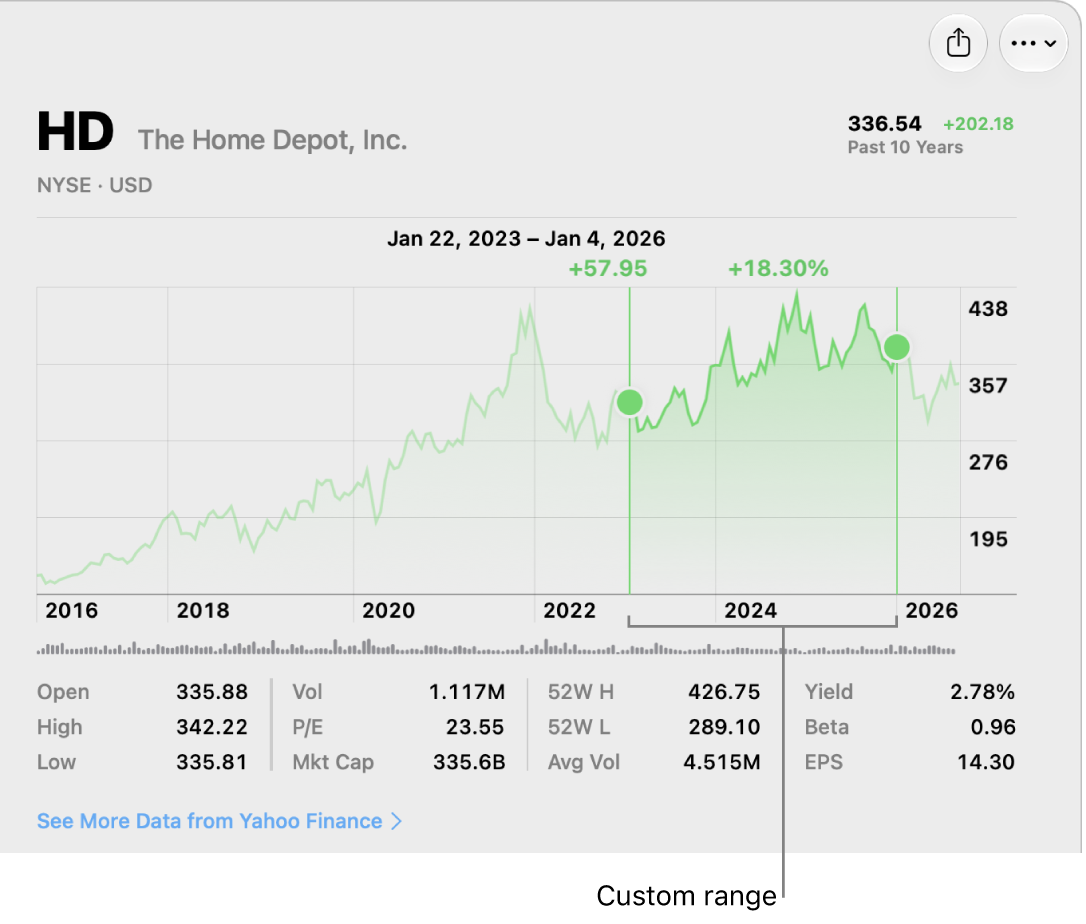Screen dimensions: 1086x924
Task: Click the Past 10 Years label
Action: pos(905,147)
